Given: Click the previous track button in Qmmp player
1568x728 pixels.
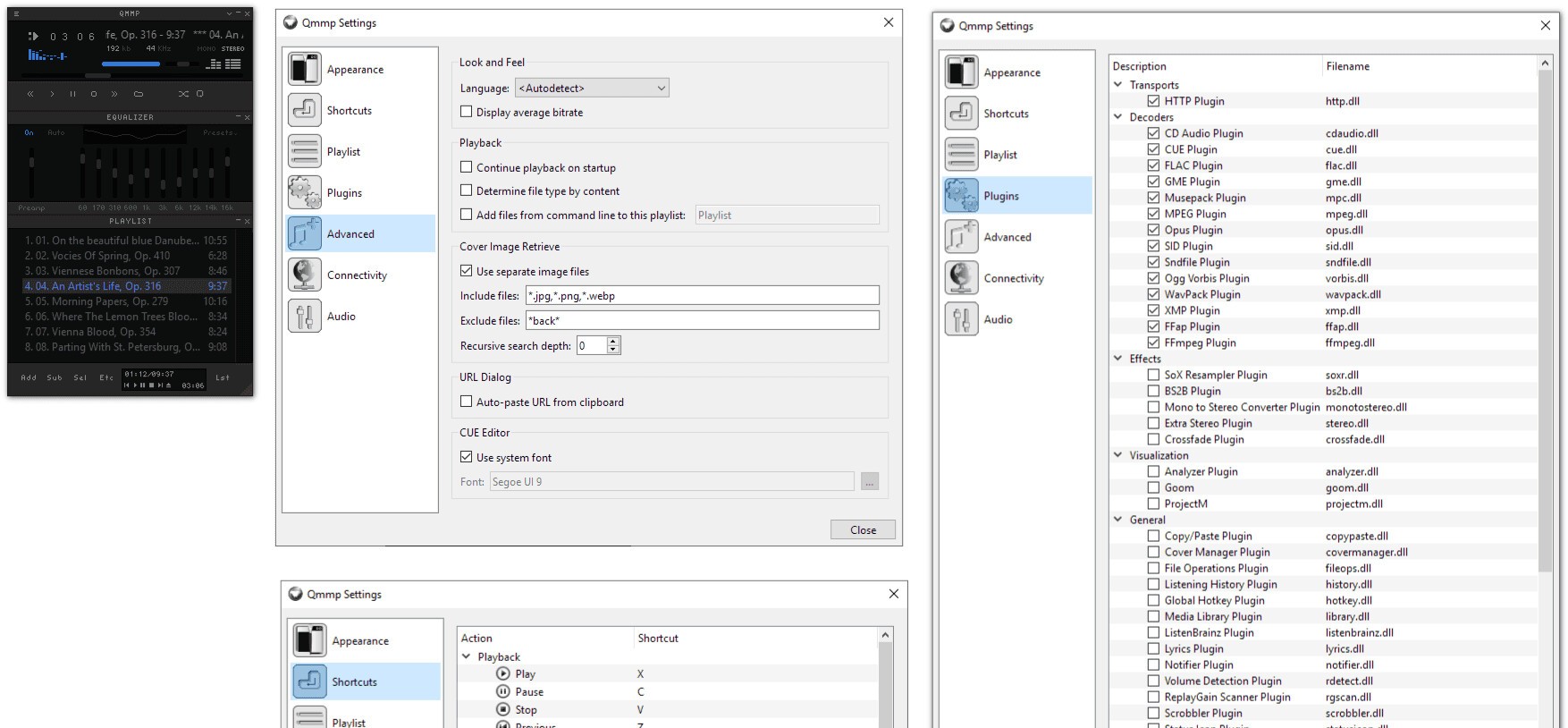Looking at the screenshot, I should coord(30,94).
